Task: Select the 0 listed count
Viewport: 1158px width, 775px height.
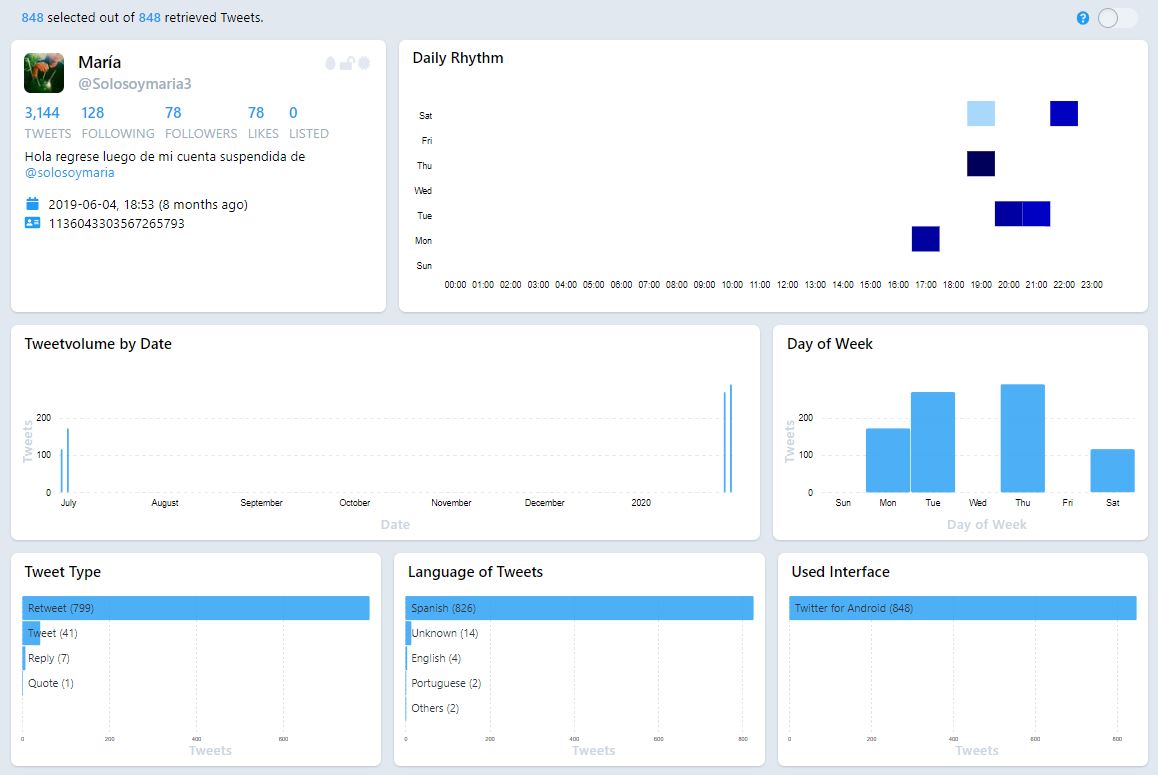Action: [x=293, y=113]
